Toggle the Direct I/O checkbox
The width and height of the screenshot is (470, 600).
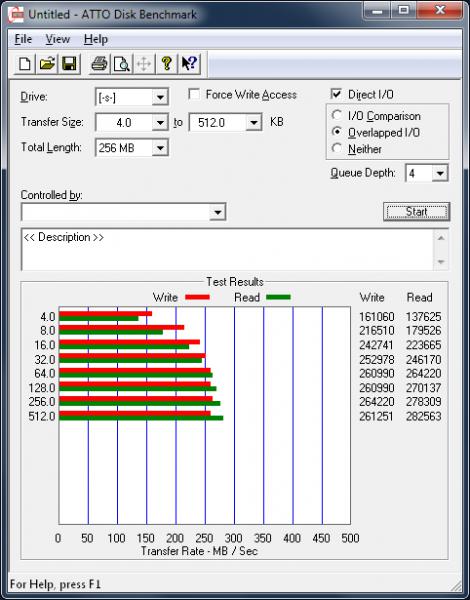(336, 94)
